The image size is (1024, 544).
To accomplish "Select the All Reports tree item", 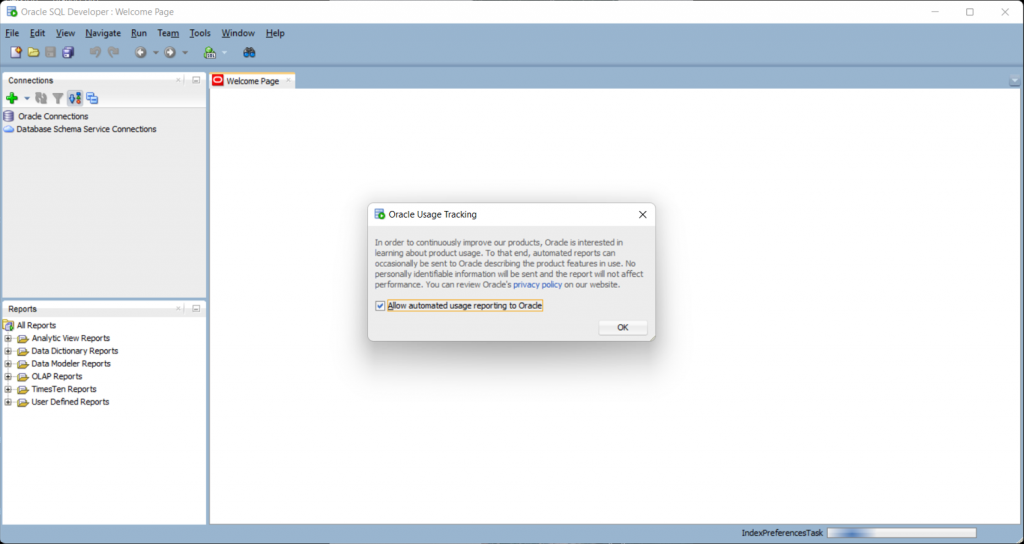I will tap(37, 325).
